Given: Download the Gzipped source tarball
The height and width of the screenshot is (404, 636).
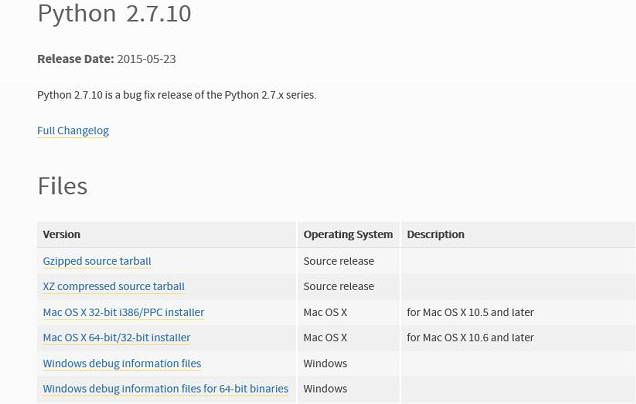Looking at the screenshot, I should 97,261.
